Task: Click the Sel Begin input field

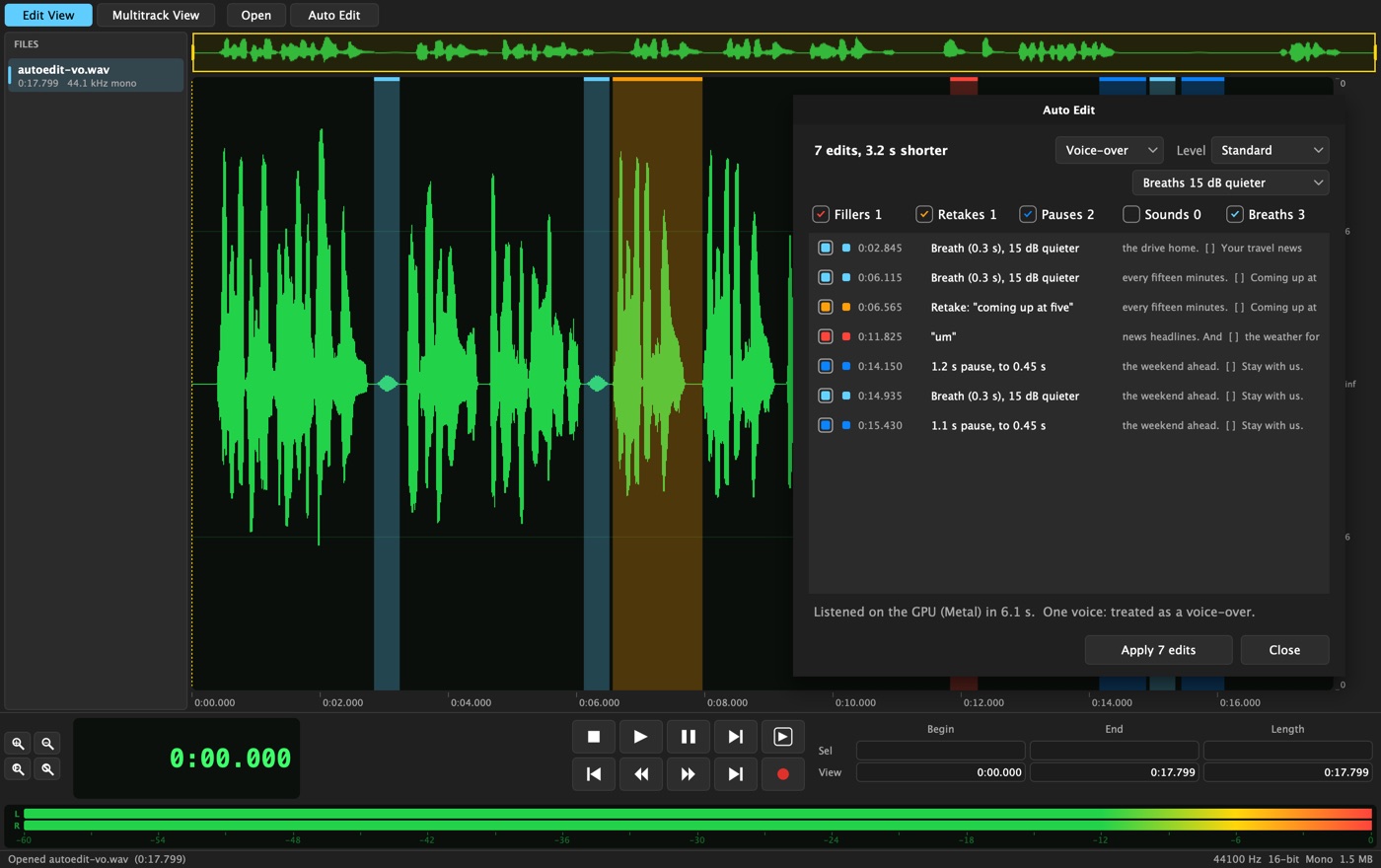Action: pyautogui.click(x=940, y=751)
